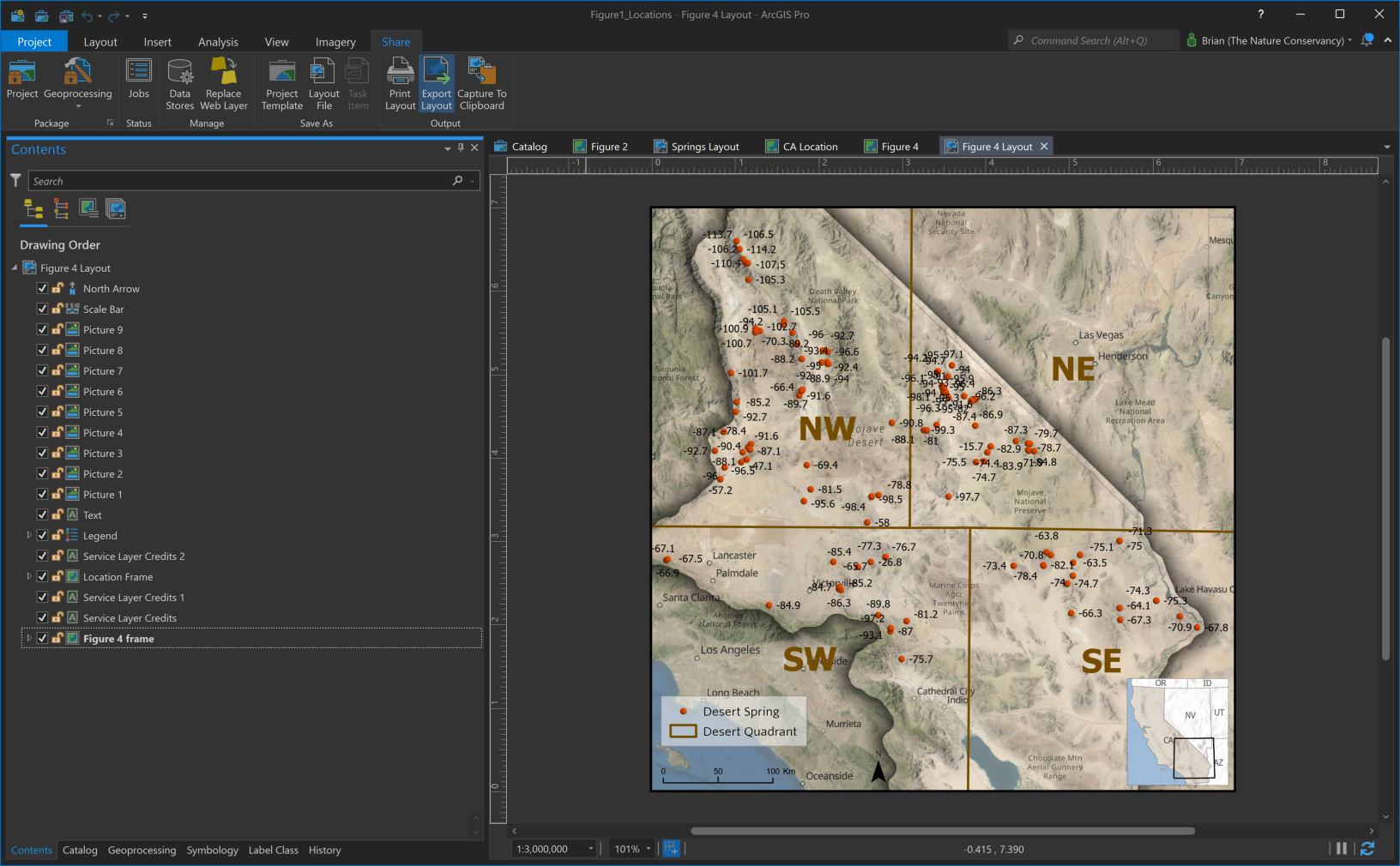Viewport: 1400px width, 866px height.
Task: Click the Export Layout icon
Action: [436, 72]
